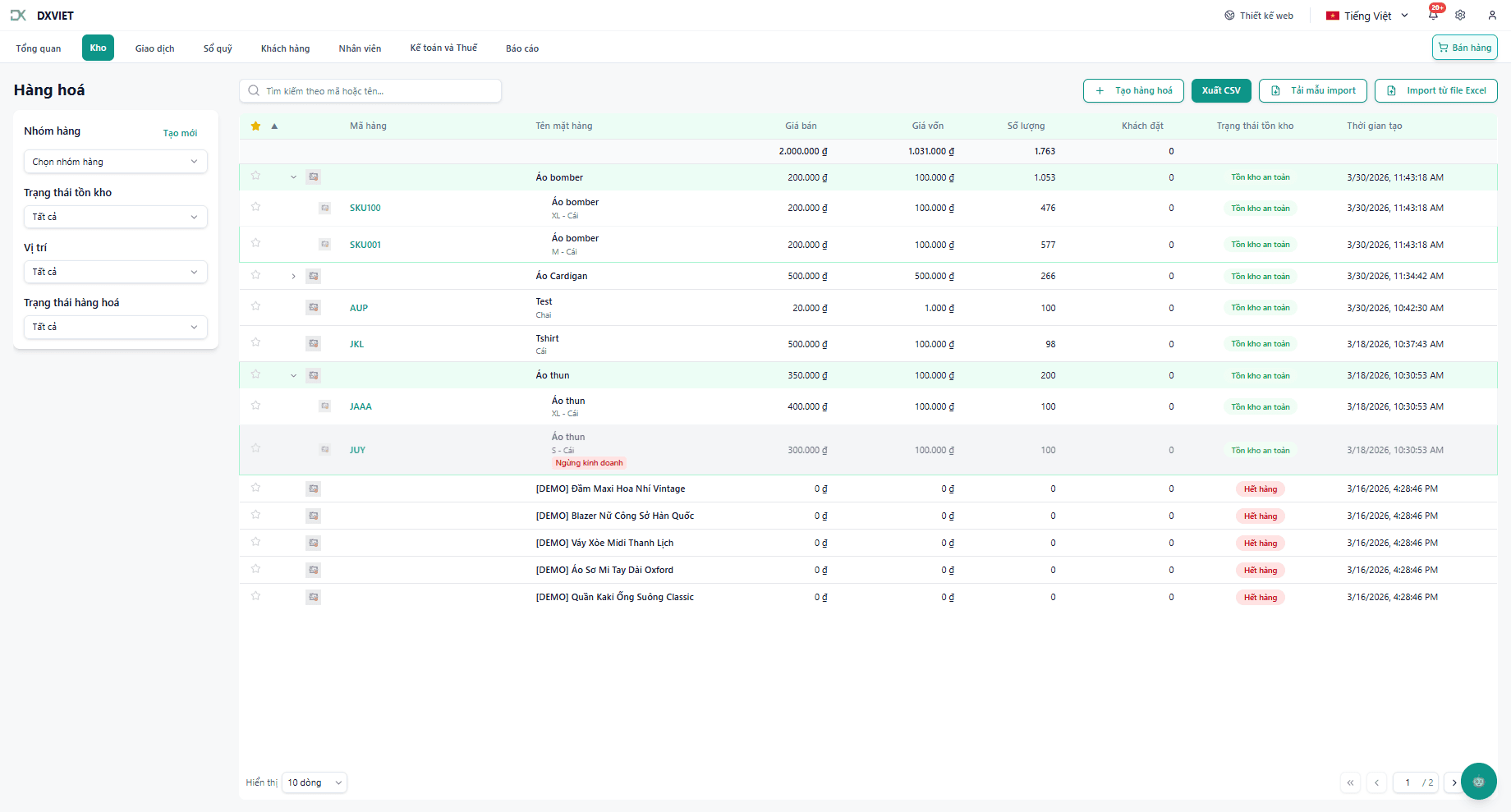Click the DXVIET logo icon

18,16
